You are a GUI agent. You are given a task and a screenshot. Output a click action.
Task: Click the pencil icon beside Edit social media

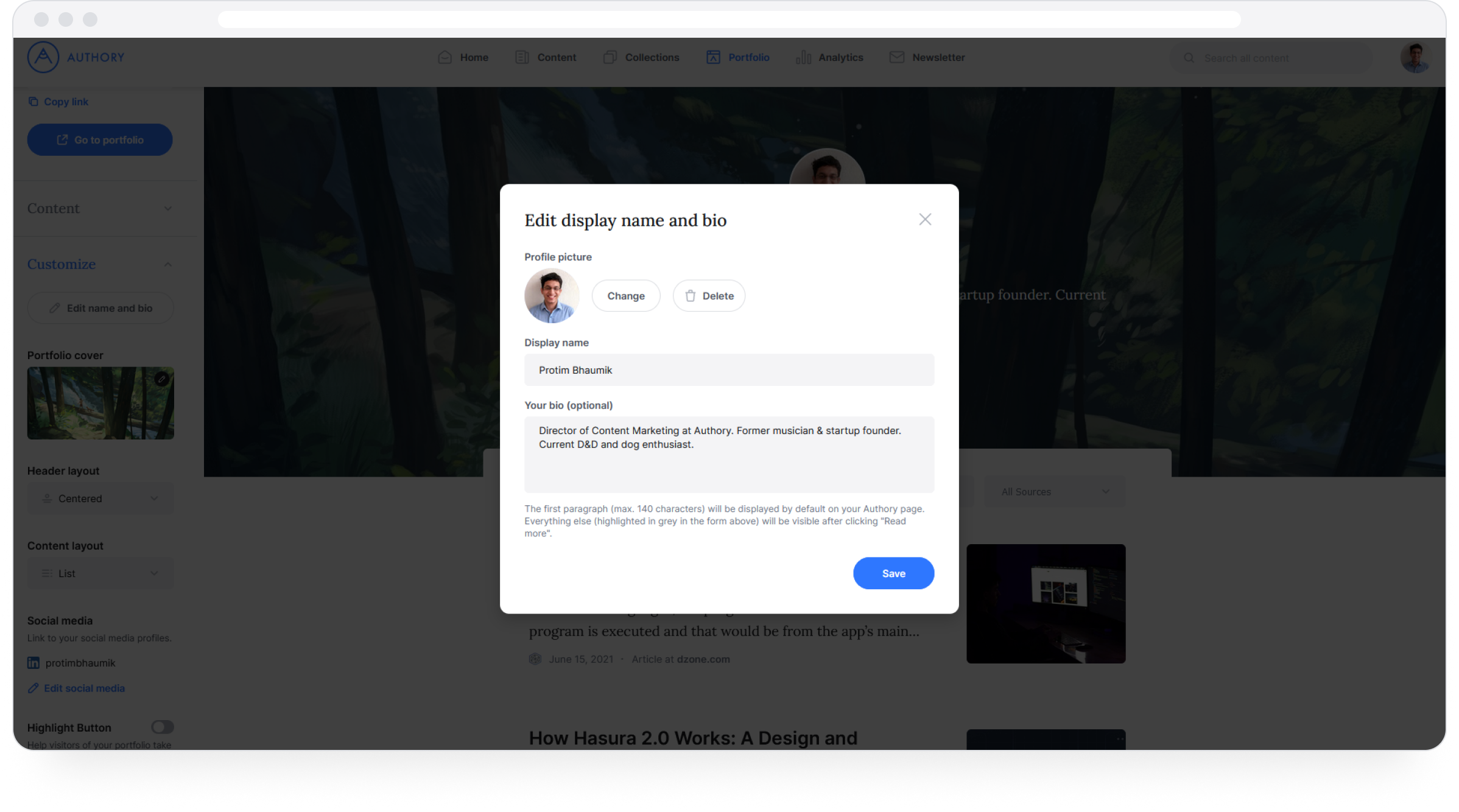click(33, 688)
